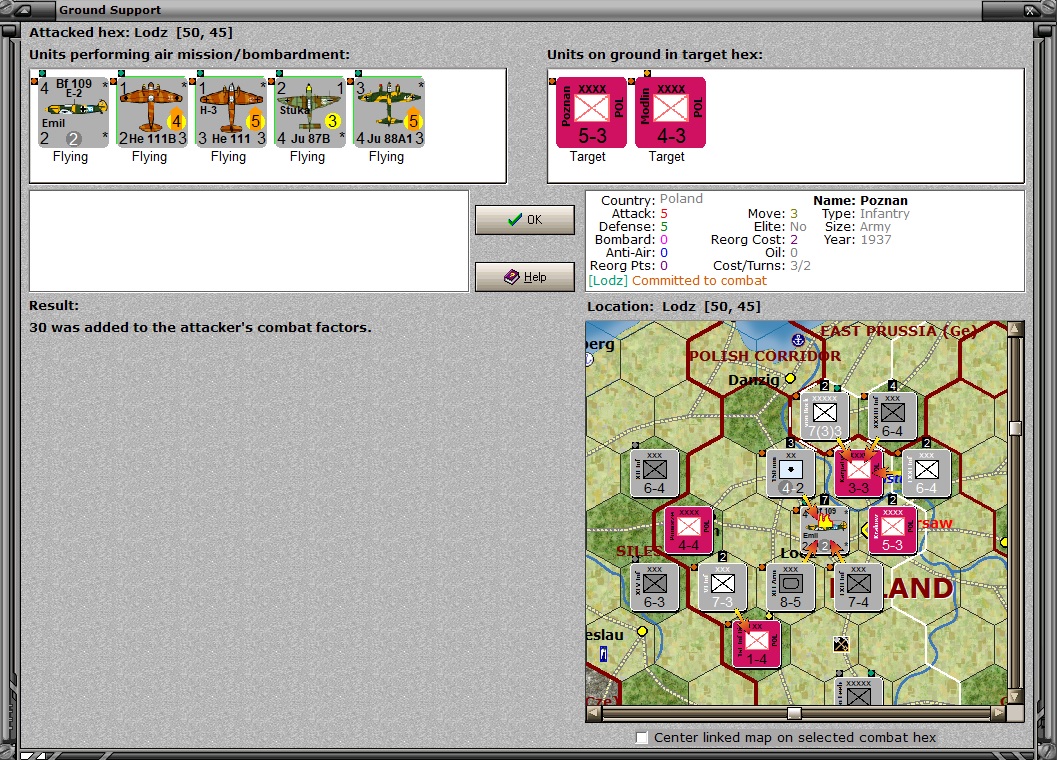Click the map horizontal scrollbar thumb
The image size is (1057, 760).
click(x=794, y=713)
